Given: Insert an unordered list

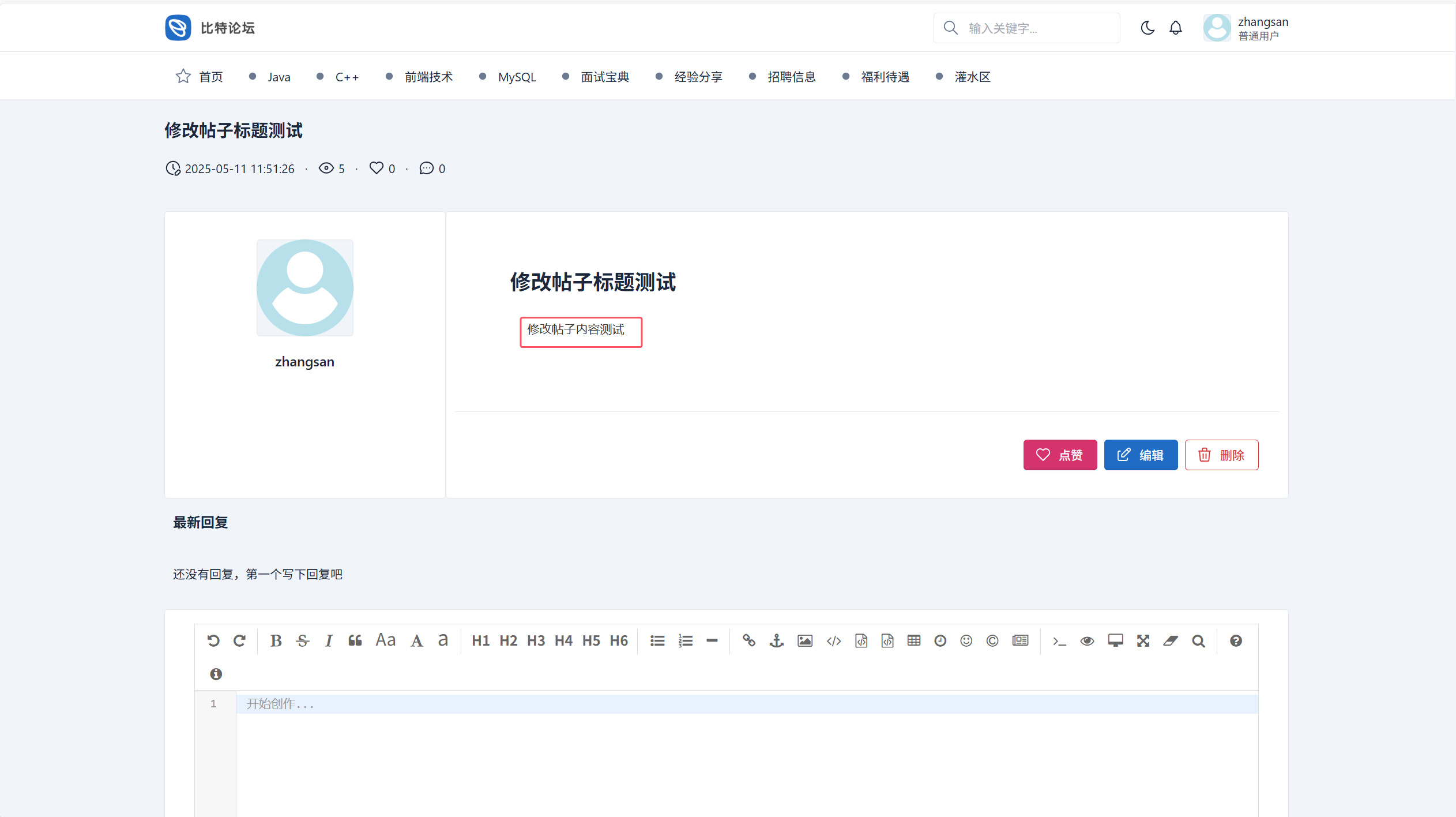Looking at the screenshot, I should [x=657, y=640].
